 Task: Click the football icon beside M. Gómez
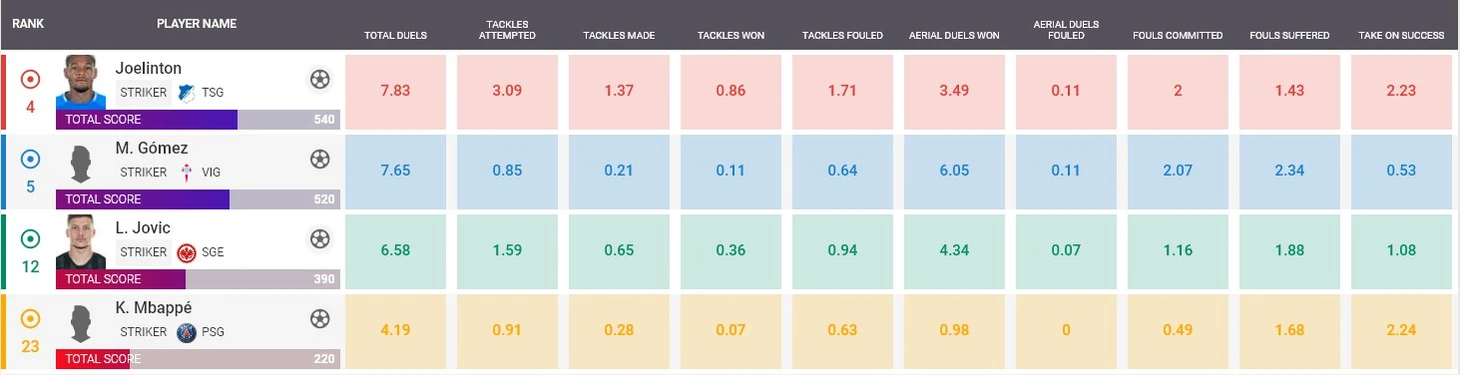point(319,158)
